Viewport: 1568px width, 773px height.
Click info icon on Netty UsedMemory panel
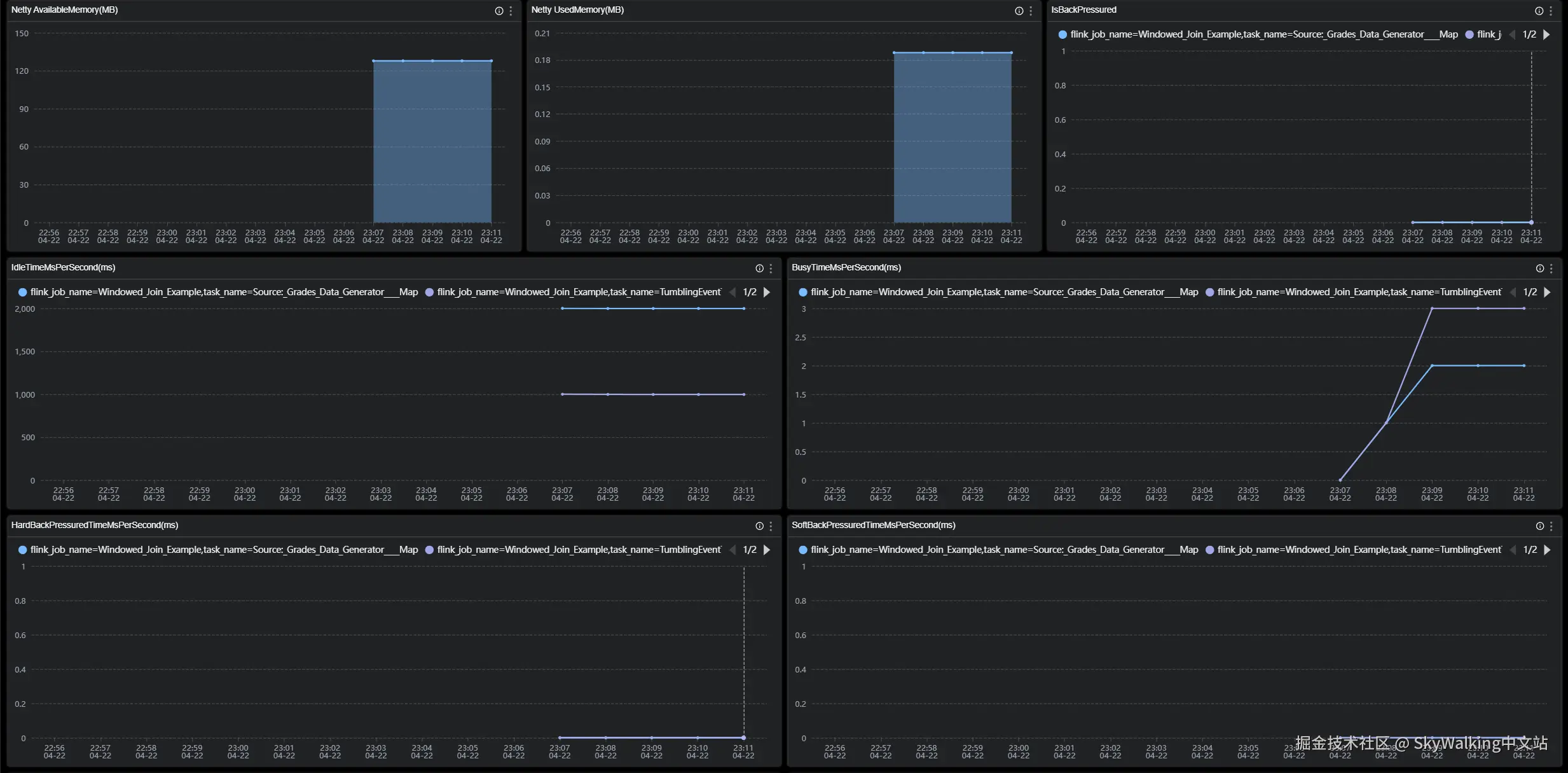1019,11
